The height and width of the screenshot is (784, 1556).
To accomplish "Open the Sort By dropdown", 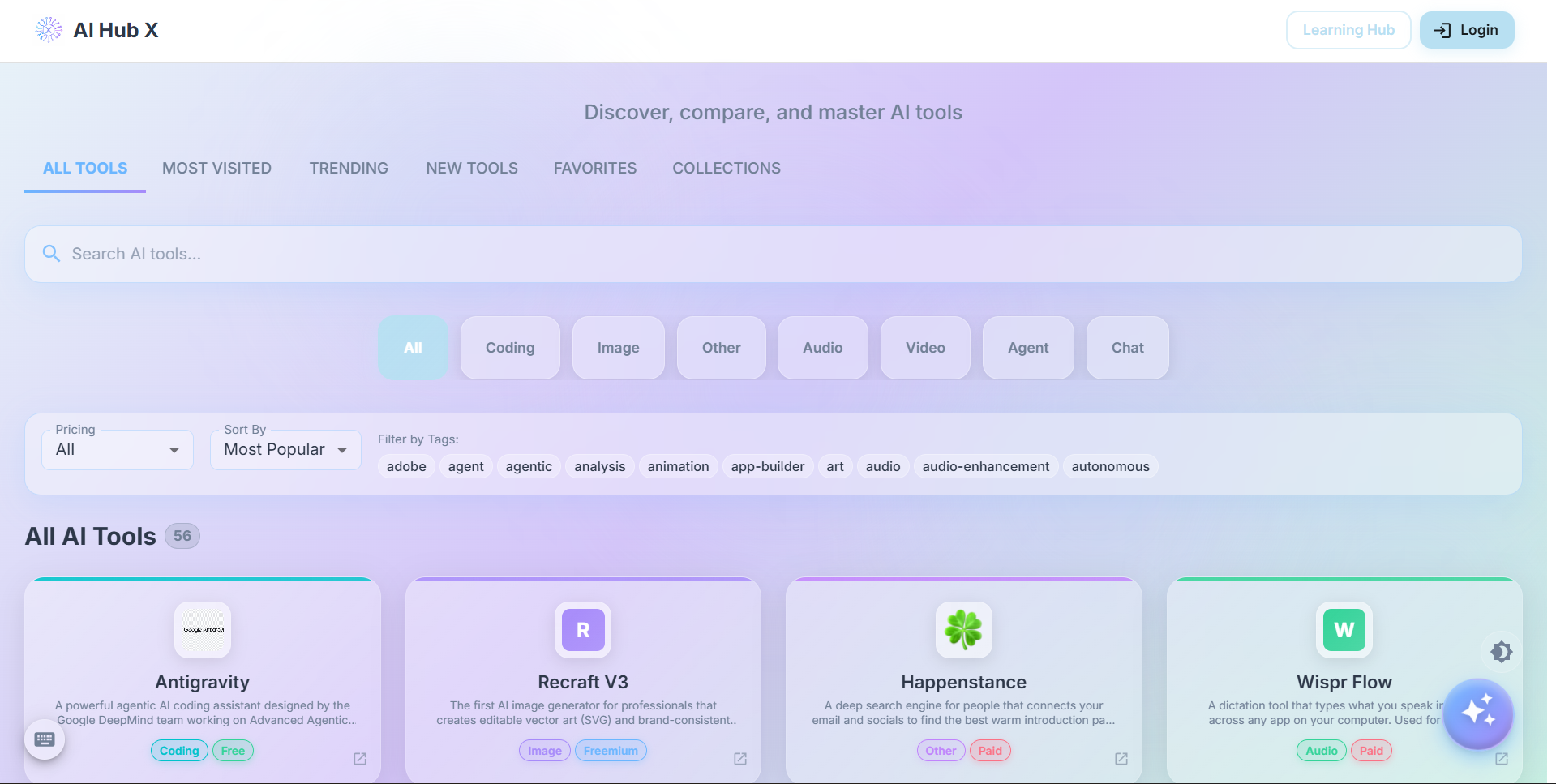I will point(285,449).
